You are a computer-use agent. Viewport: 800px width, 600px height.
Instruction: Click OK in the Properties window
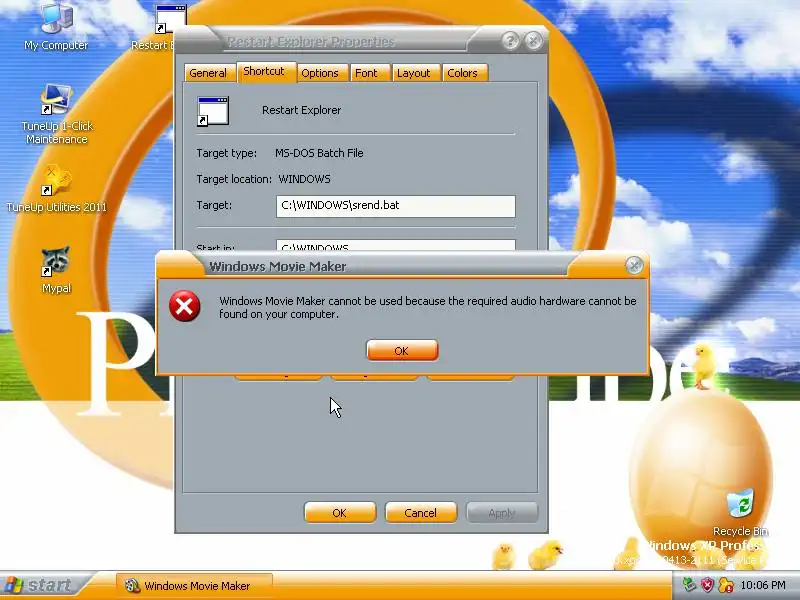pyautogui.click(x=340, y=513)
